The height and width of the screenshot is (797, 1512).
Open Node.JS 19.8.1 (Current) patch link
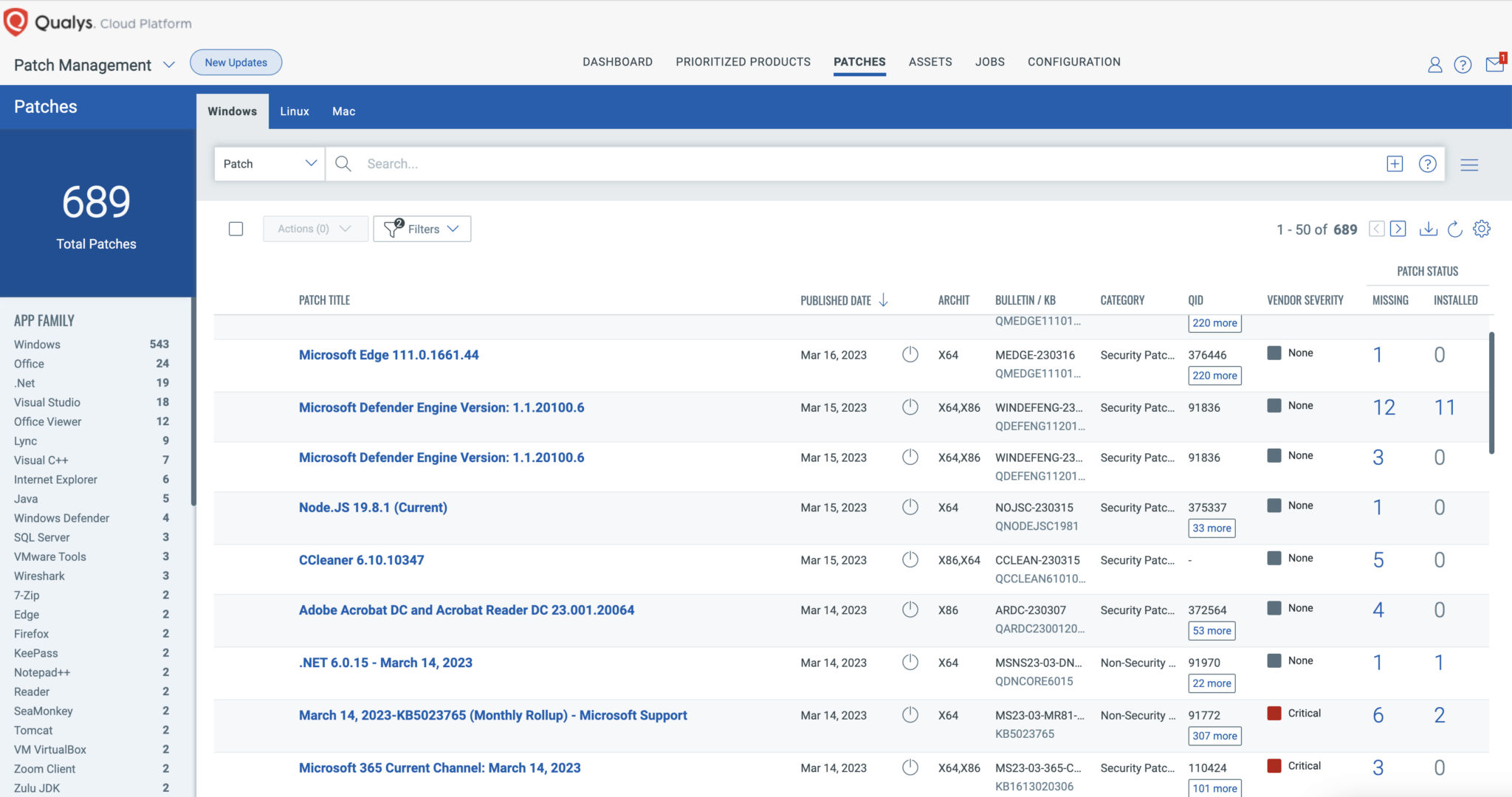click(373, 508)
